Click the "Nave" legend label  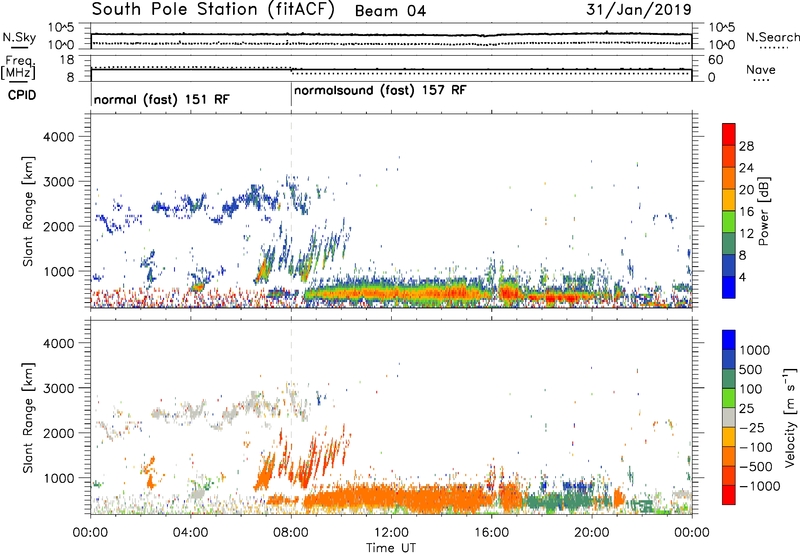coord(761,70)
